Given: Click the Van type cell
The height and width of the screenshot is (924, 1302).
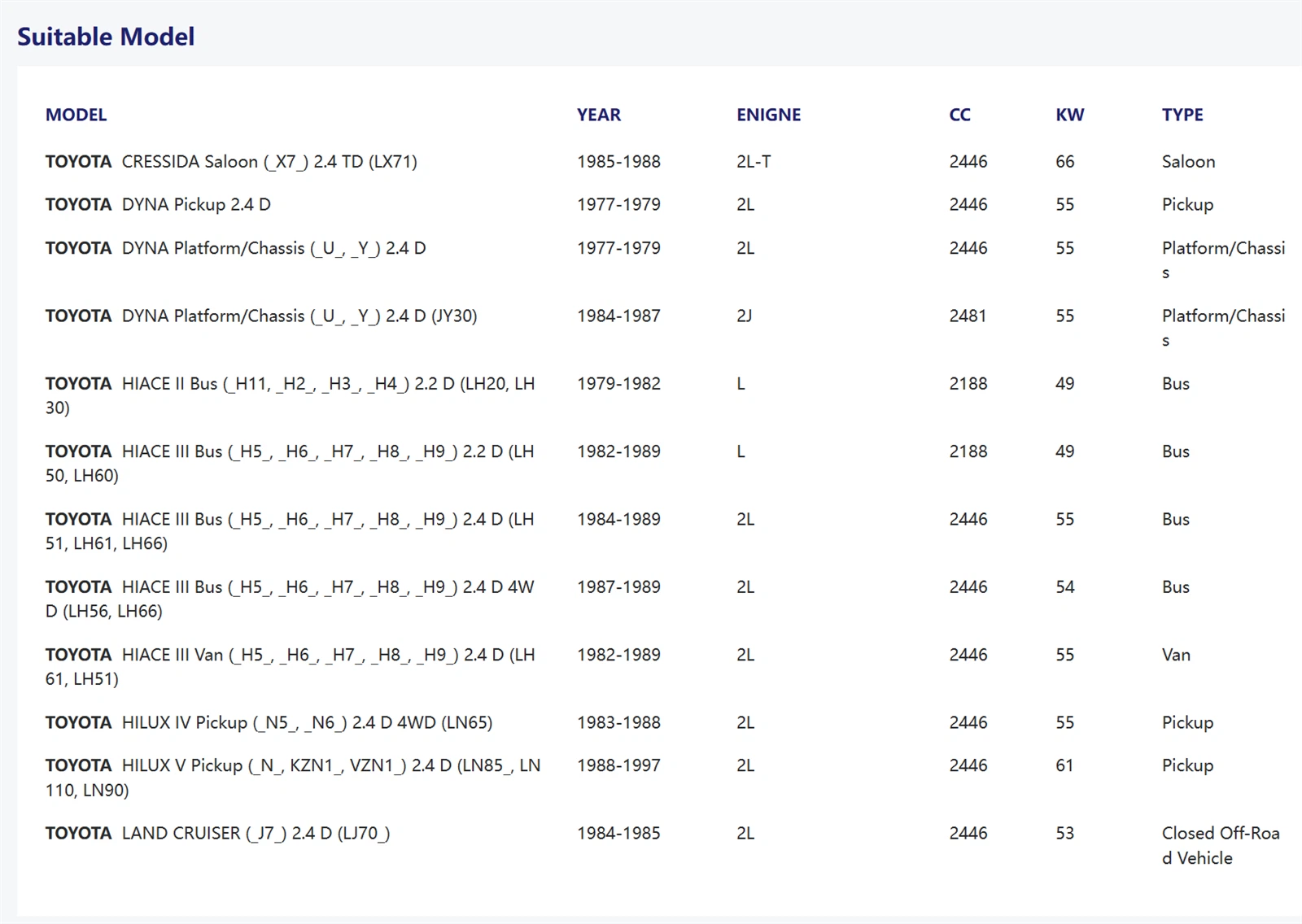Looking at the screenshot, I should point(1176,655).
